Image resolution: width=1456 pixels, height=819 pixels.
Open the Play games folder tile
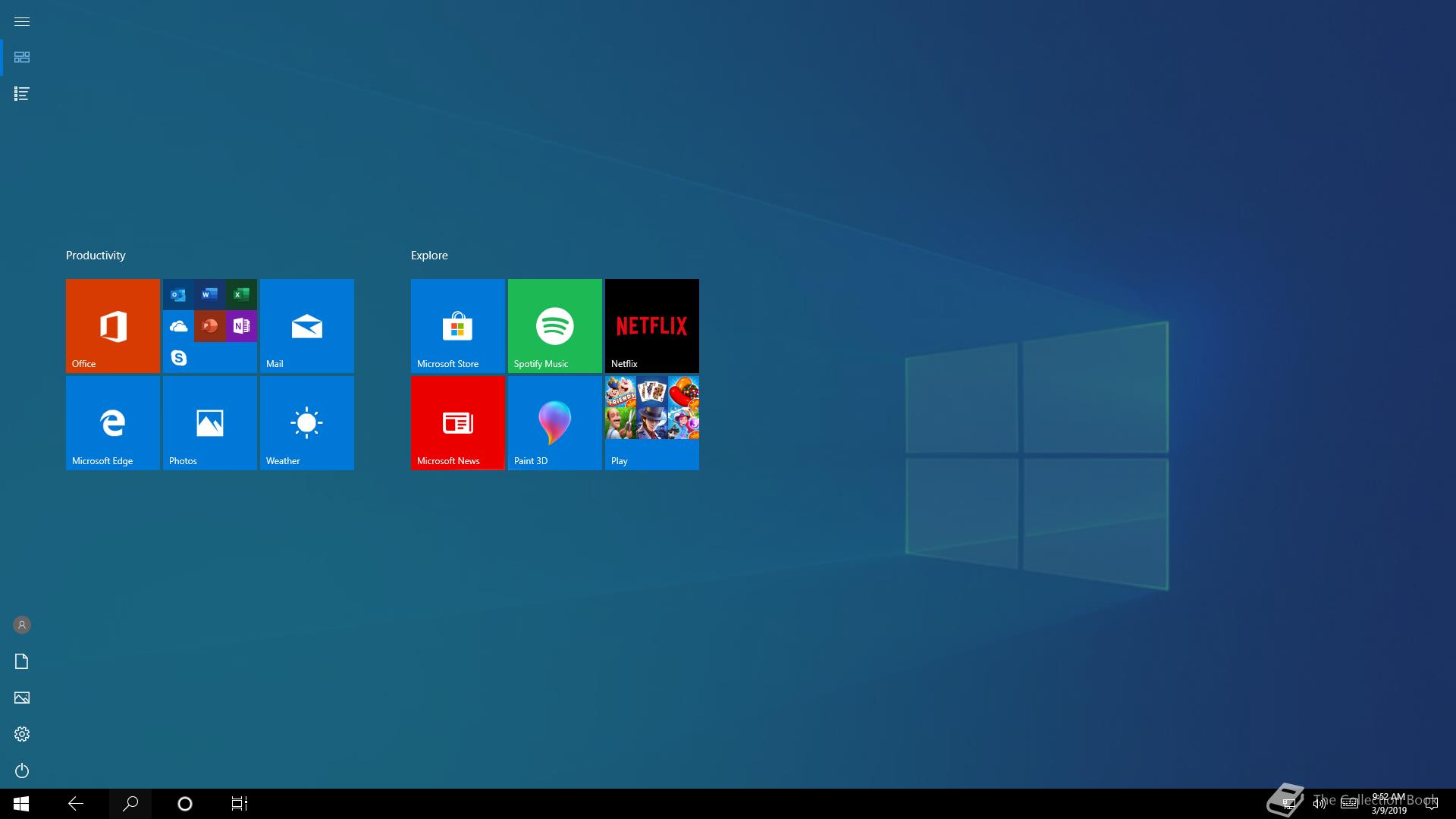[652, 423]
